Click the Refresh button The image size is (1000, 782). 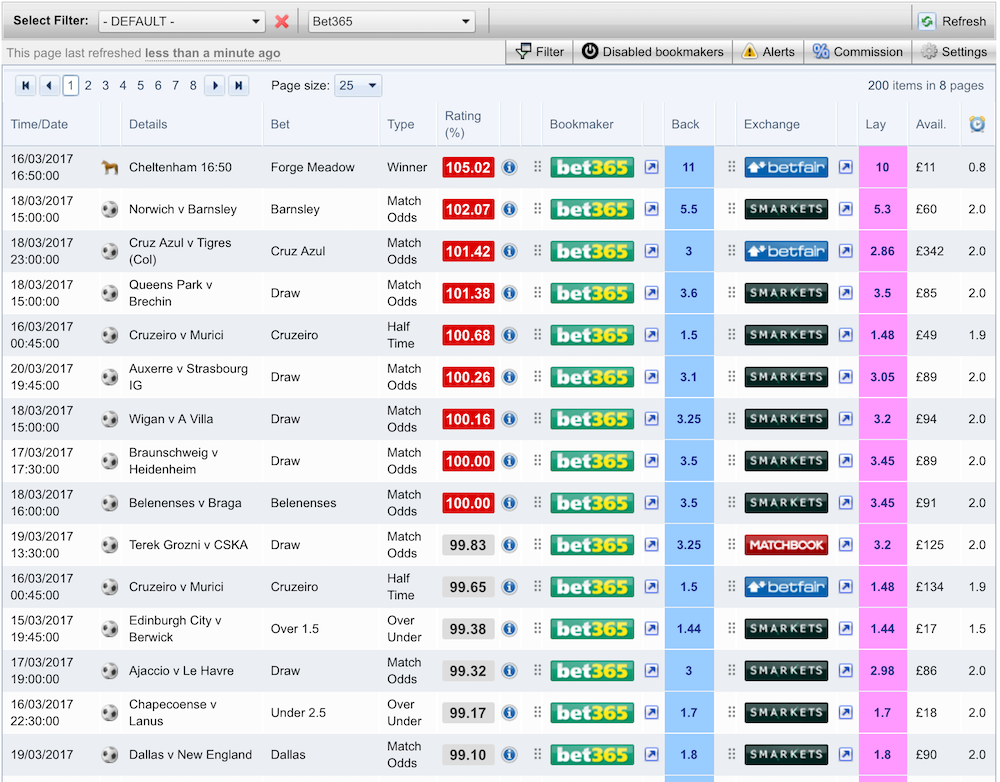[x=953, y=21]
